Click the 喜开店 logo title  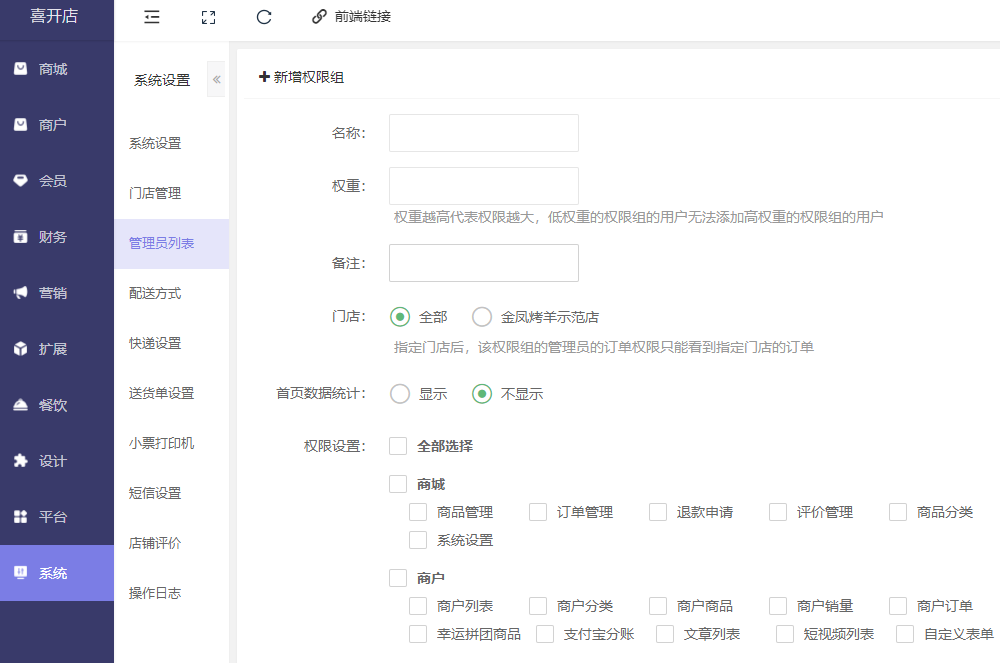click(54, 16)
